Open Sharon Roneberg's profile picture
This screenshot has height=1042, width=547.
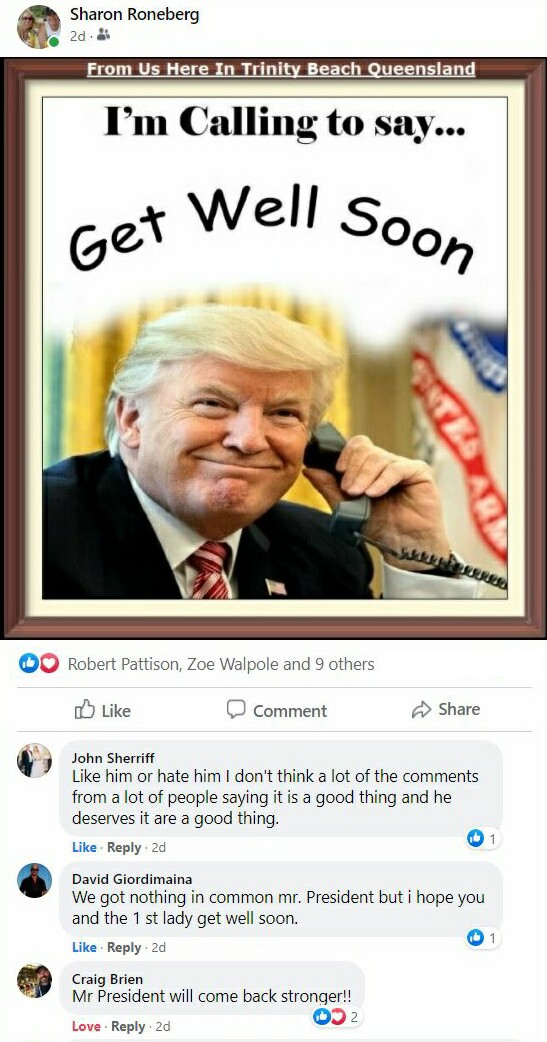point(38,27)
